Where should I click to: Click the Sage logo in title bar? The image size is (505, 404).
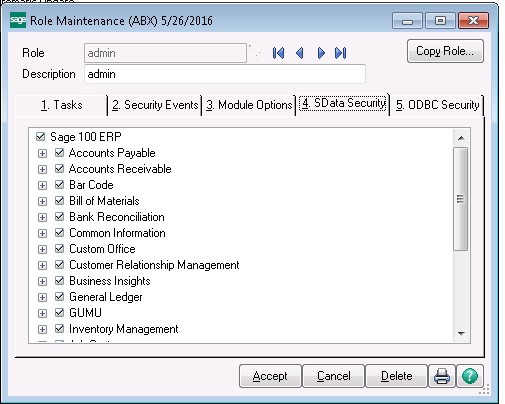coord(18,20)
